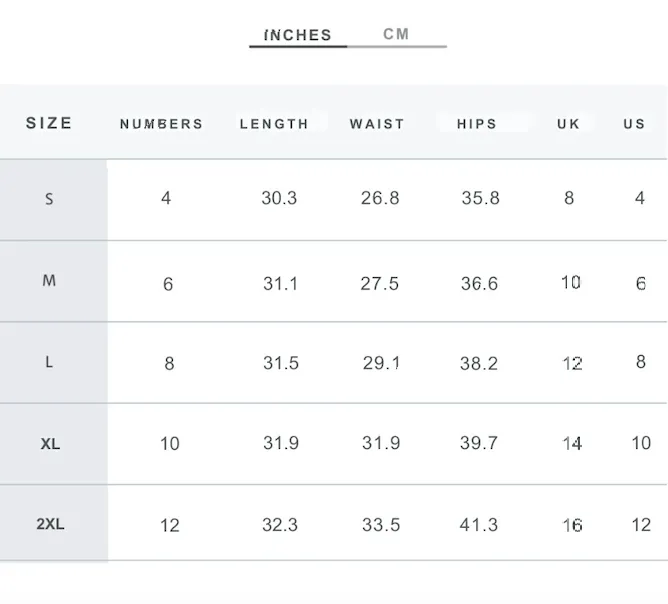
Task: Select the M size row label
Action: 49,281
